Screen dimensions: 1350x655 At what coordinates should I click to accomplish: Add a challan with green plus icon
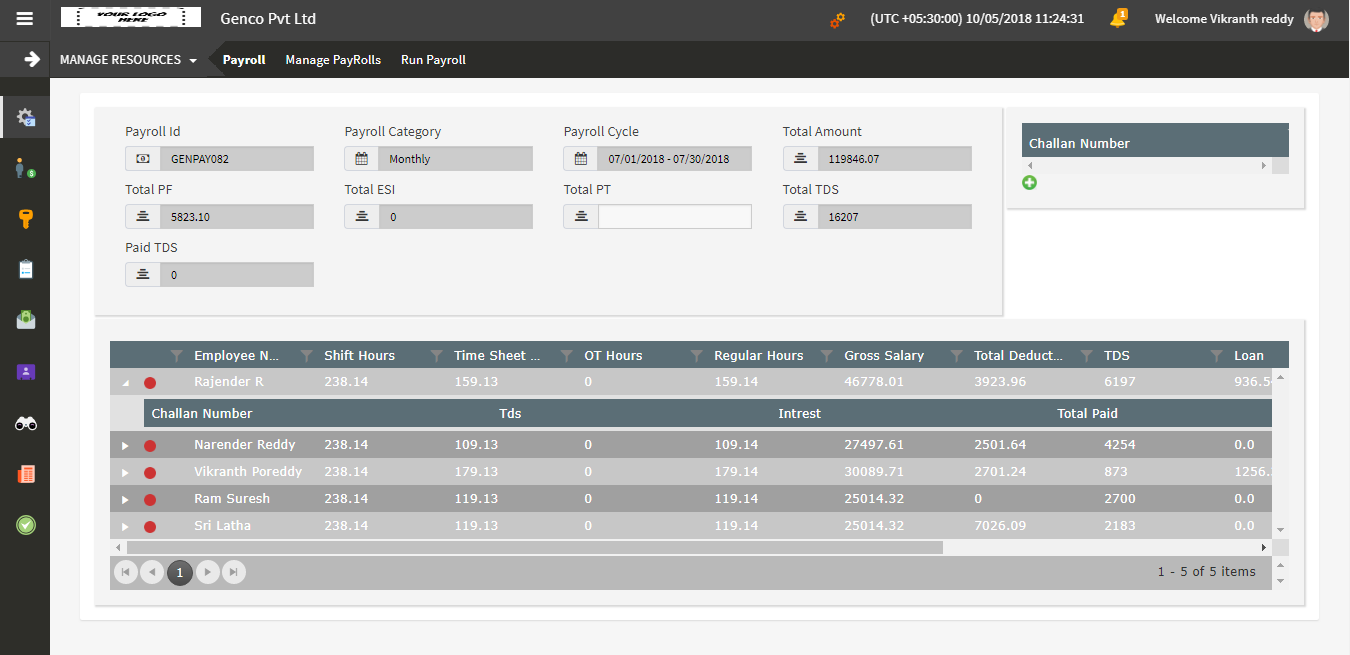click(1030, 183)
